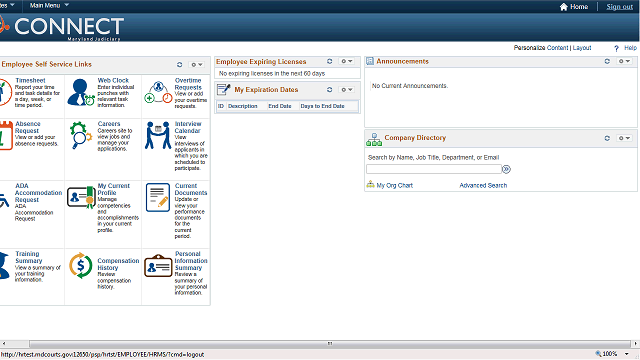Screen dimensions: 640x360
Task: Open Employee Self Service Links options dropdown
Action: pos(197,64)
